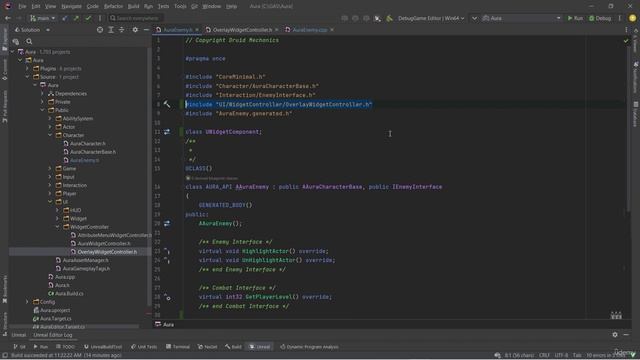Switch to the AuraEnemy.cpp tab
Image resolution: width=640 pixels, height=360 pixels.
(x=309, y=30)
